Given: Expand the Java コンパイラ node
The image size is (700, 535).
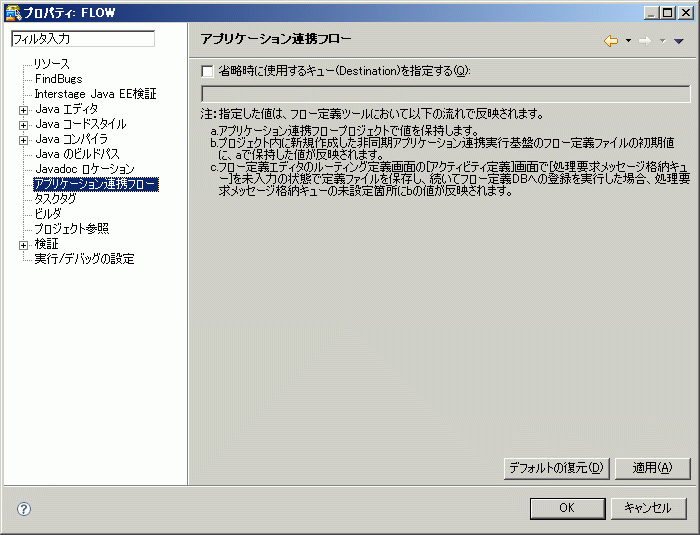Looking at the screenshot, I should pos(24,141).
